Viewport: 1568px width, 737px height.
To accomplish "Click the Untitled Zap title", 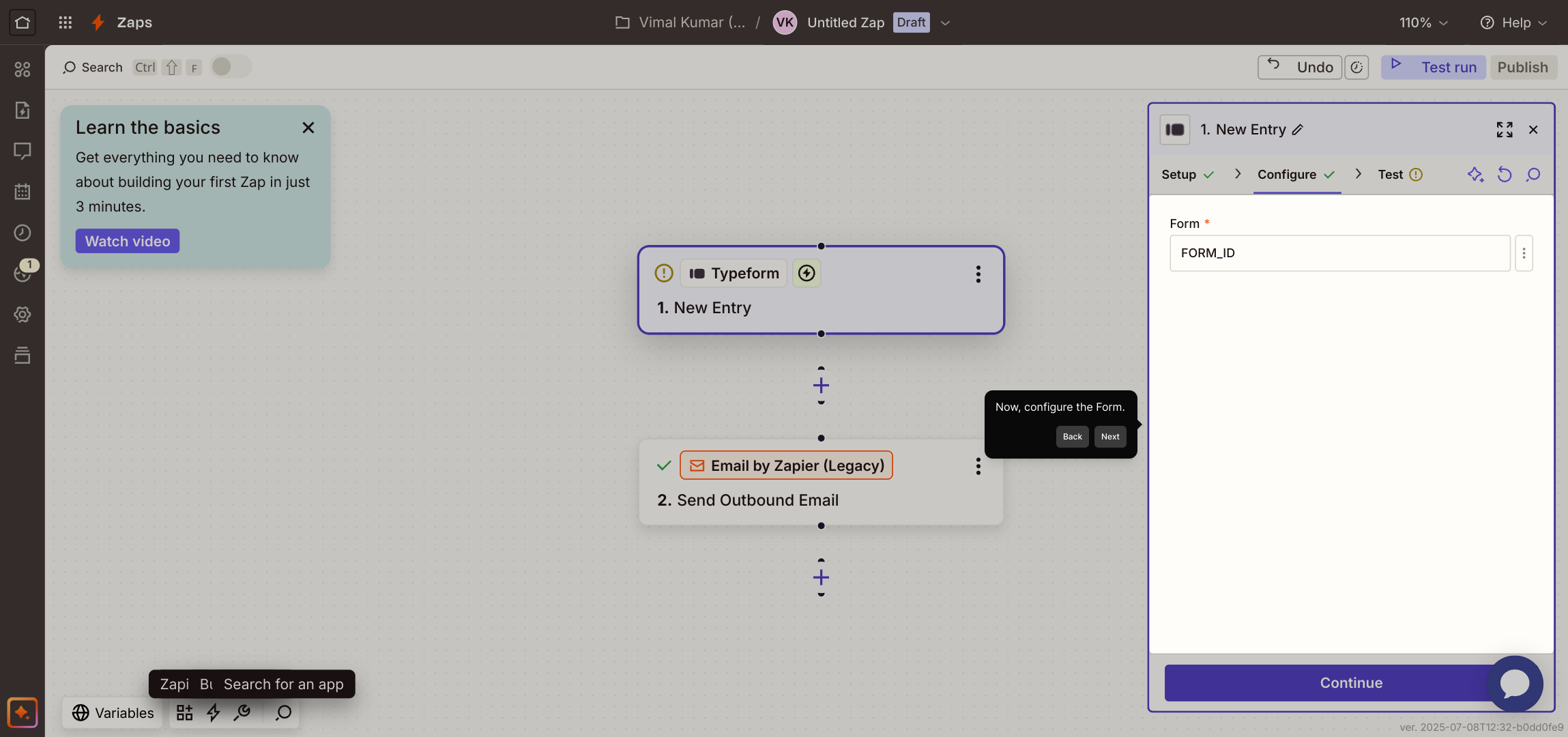I will [845, 23].
